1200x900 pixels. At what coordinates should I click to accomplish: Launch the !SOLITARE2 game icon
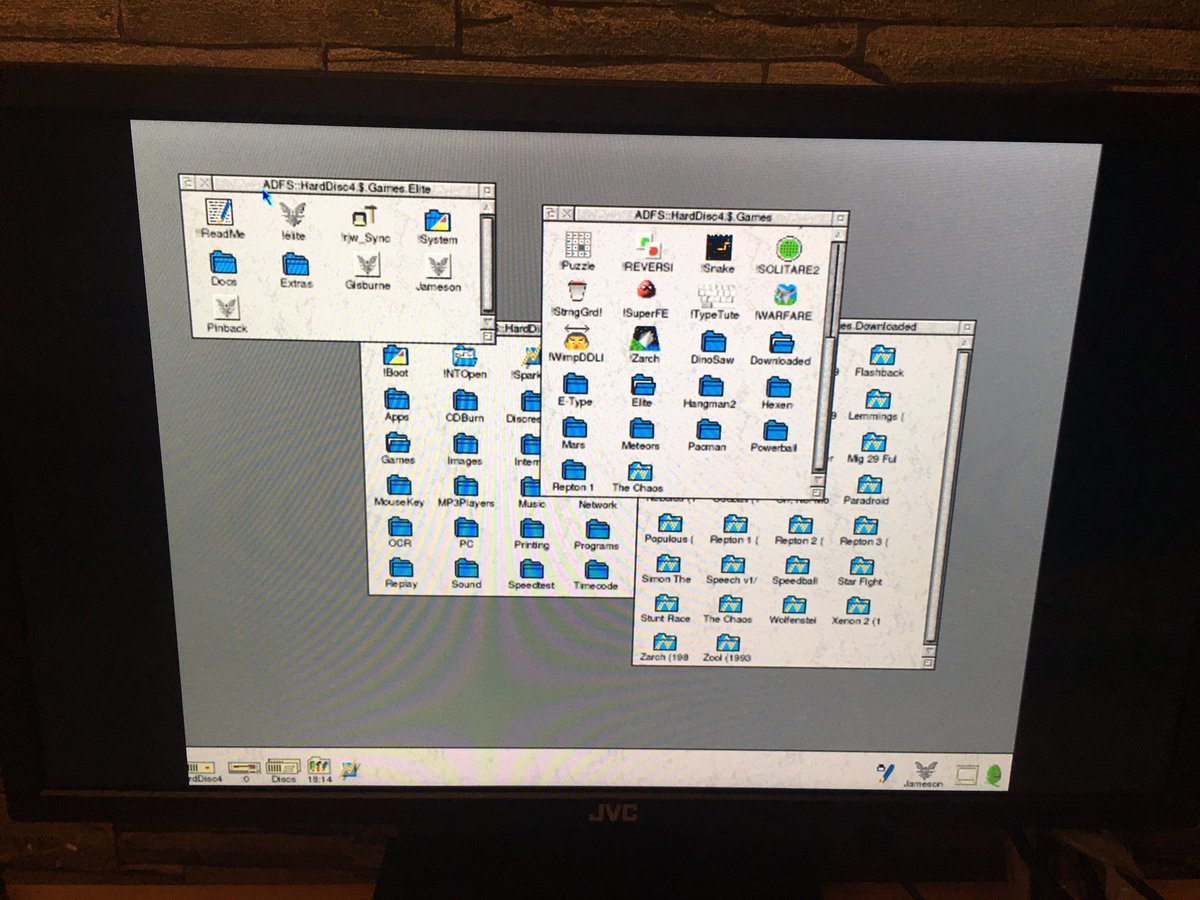tap(789, 250)
